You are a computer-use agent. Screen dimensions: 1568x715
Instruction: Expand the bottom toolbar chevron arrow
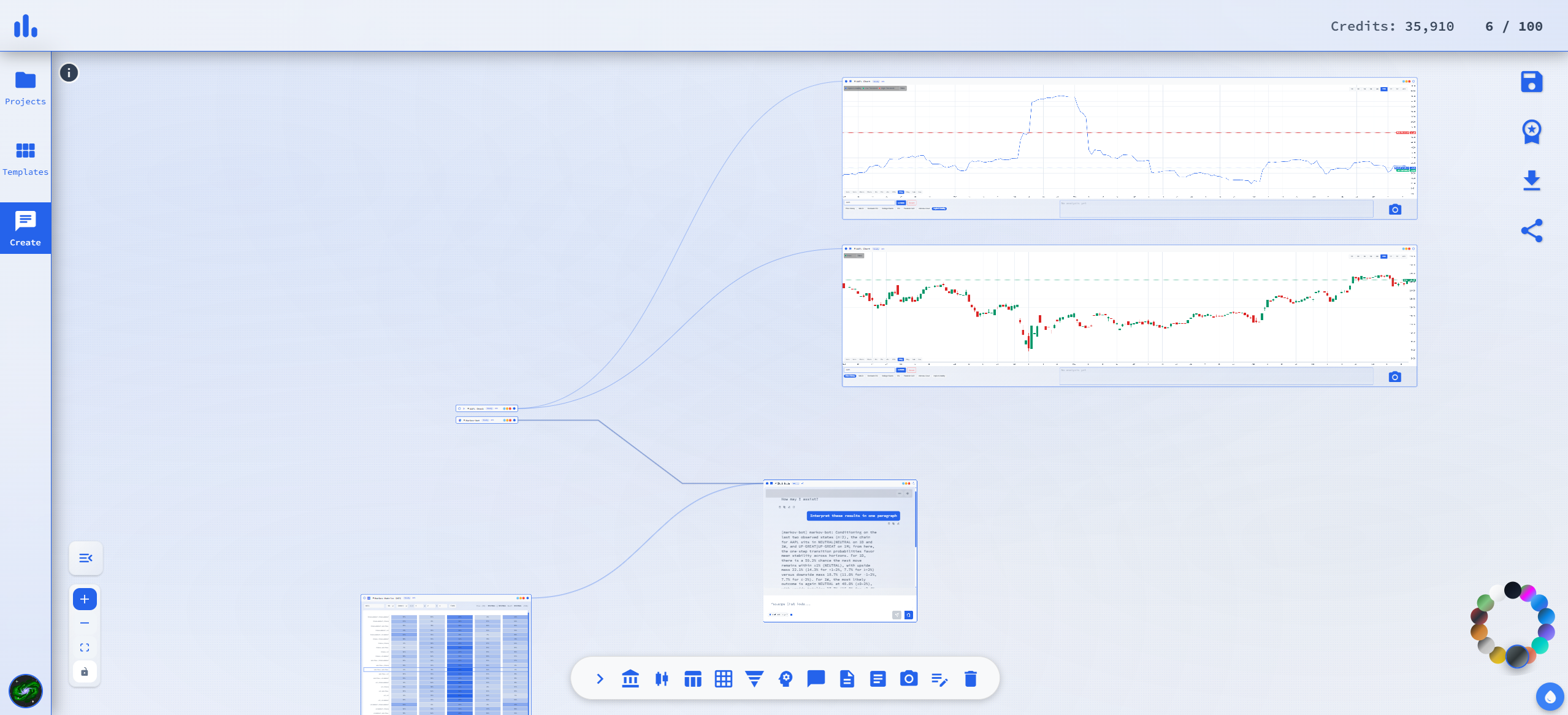(x=600, y=679)
